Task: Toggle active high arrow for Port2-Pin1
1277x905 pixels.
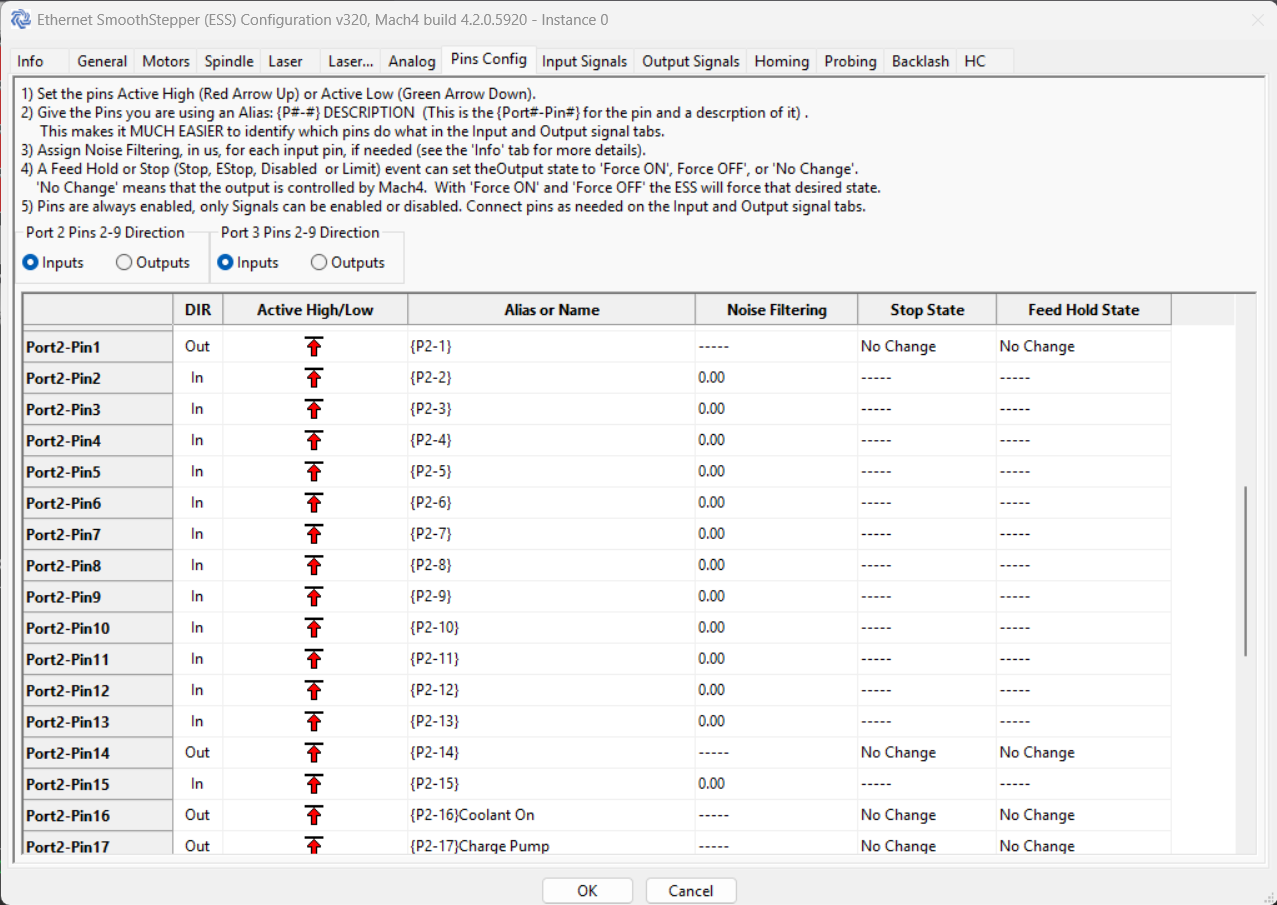Action: [314, 347]
